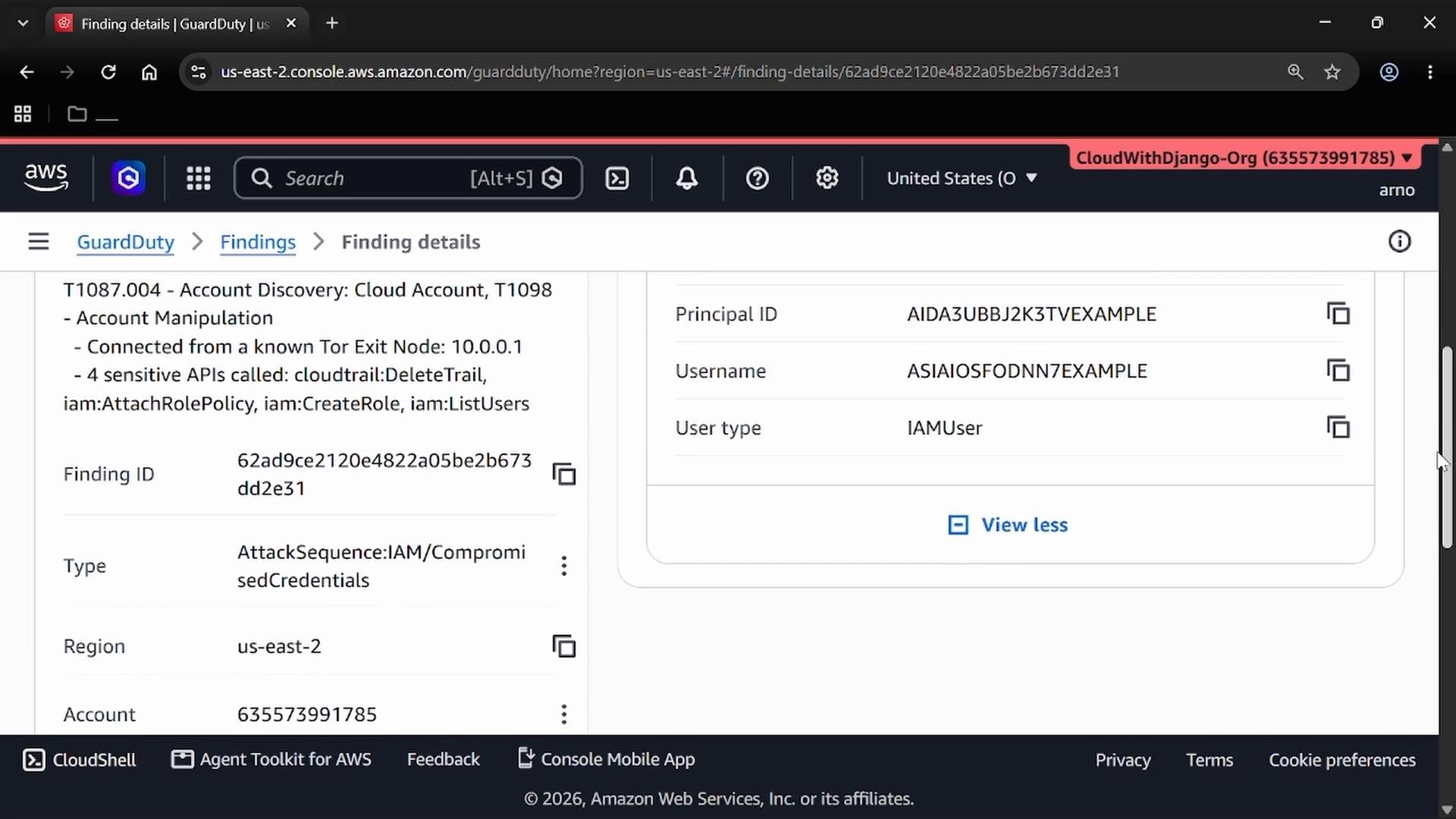Expand the tab search dropdown arrow
Viewport: 1456px width, 819px height.
click(23, 24)
